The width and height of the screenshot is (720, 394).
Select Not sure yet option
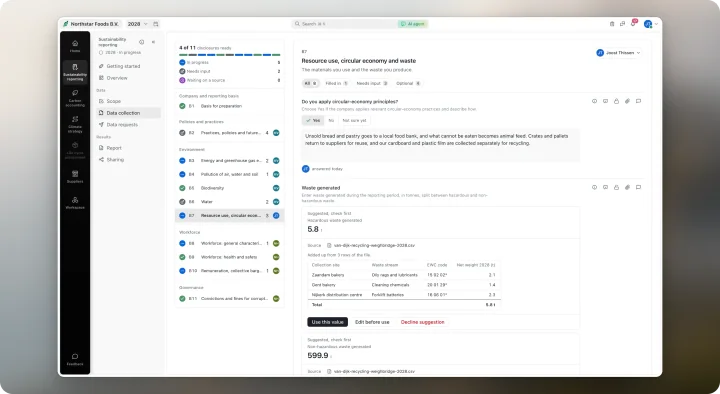pos(354,120)
